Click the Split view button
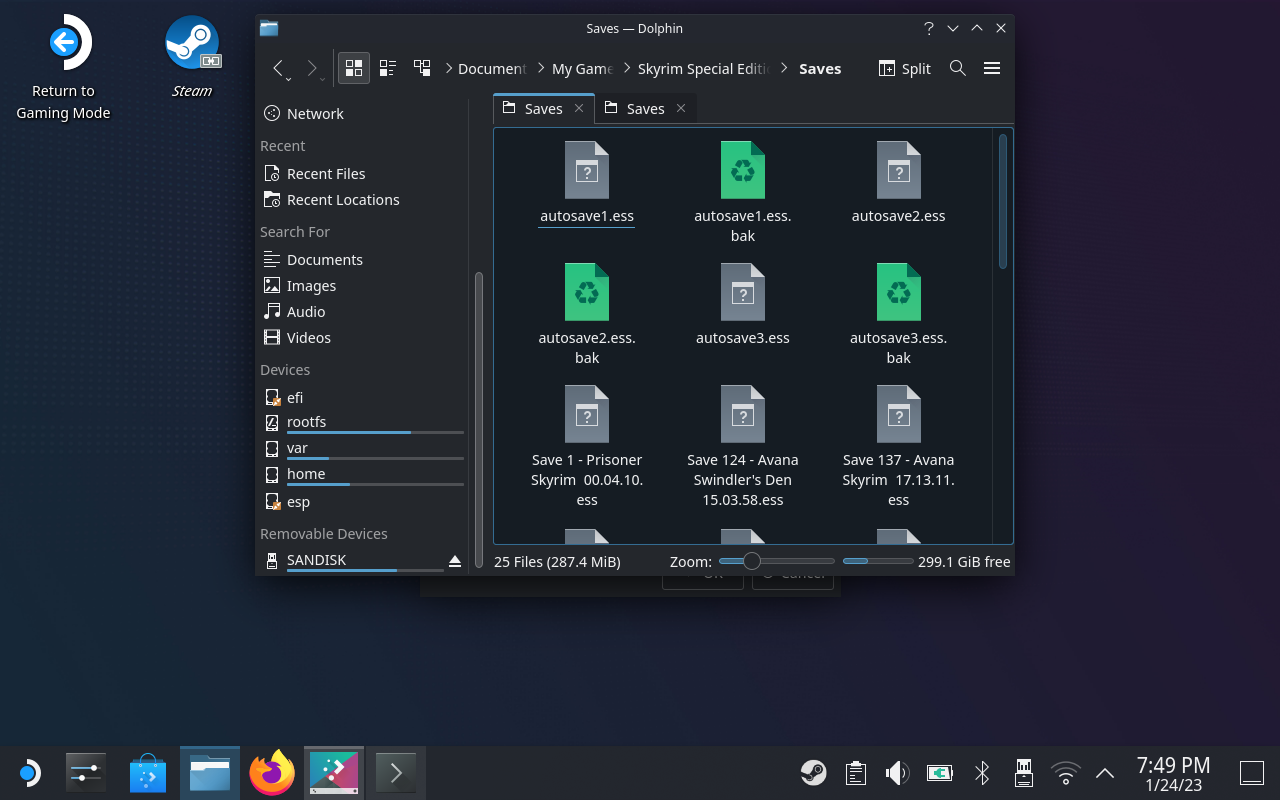 point(904,68)
